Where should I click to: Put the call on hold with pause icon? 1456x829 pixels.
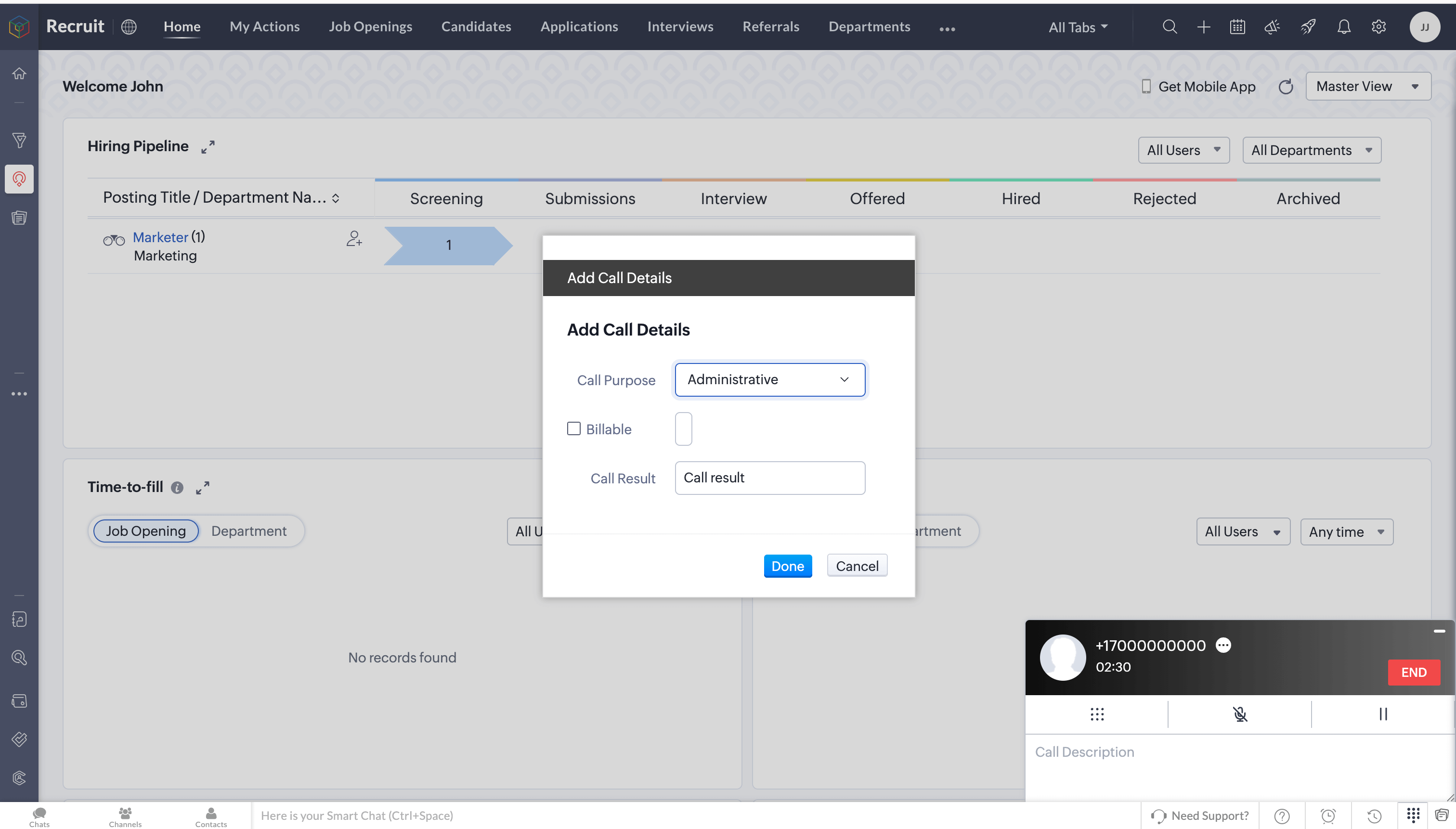pos(1382,714)
